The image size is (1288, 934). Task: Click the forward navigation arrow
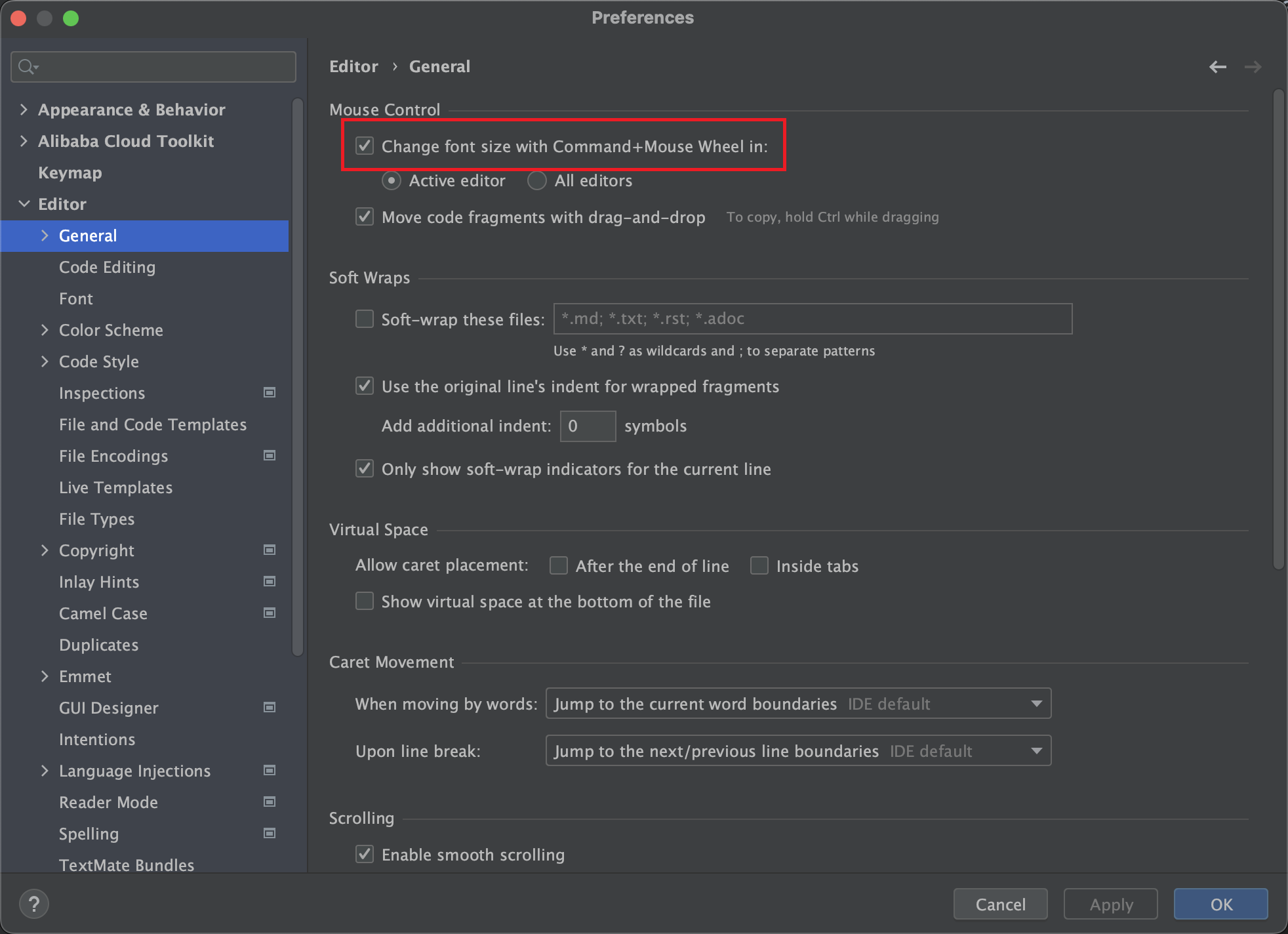(1253, 67)
